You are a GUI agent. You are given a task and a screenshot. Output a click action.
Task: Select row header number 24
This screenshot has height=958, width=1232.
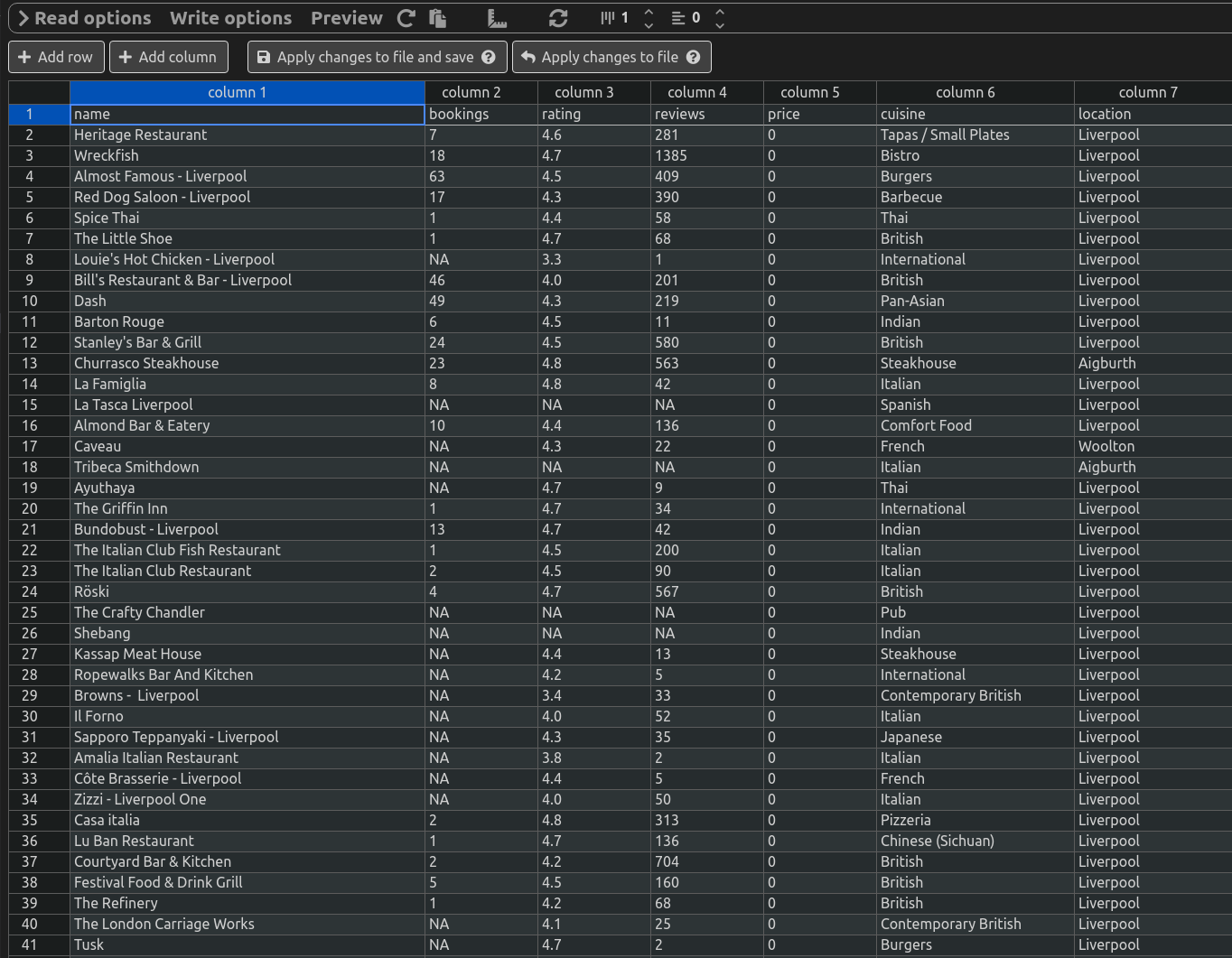[x=39, y=591]
